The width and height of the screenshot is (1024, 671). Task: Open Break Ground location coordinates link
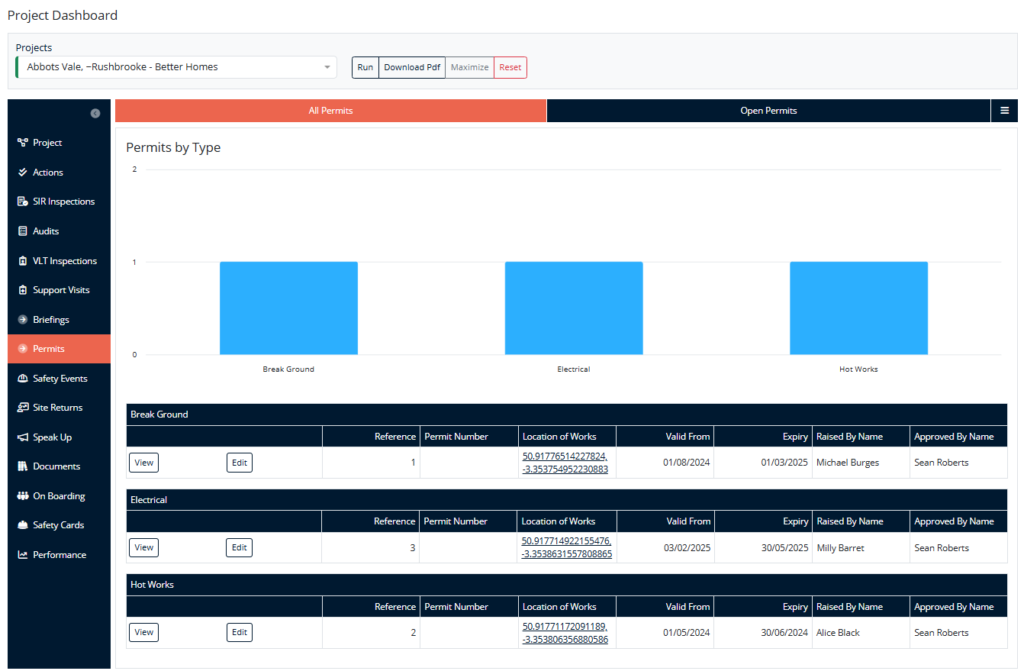565,463
